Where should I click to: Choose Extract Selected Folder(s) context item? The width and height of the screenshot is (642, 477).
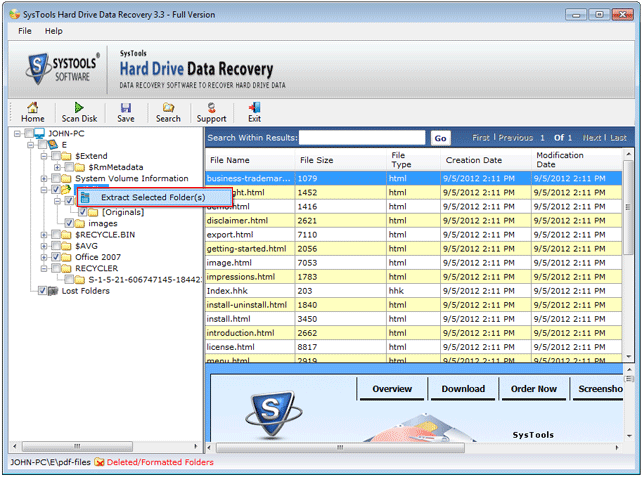(x=155, y=198)
